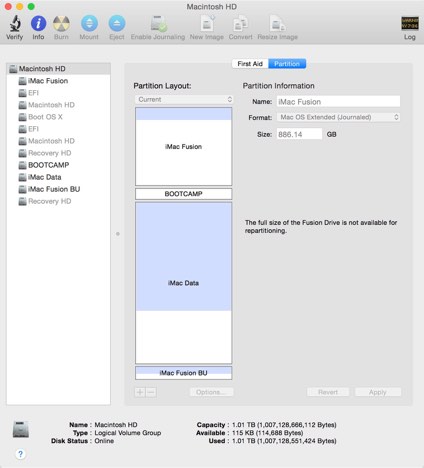Screen dimensions: 424x468
Task: Click the Enable Journaling toolbar icon
Action: click(158, 23)
